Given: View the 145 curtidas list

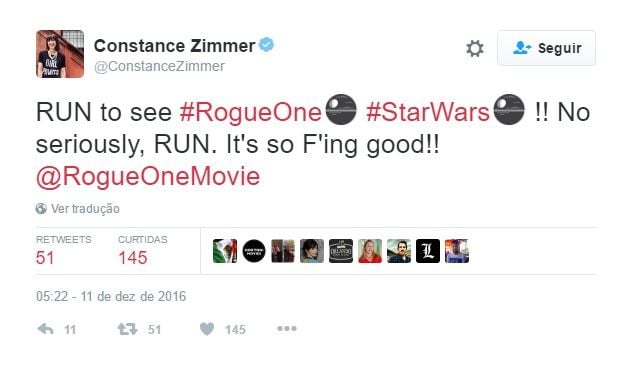Looking at the screenshot, I should (x=142, y=251).
